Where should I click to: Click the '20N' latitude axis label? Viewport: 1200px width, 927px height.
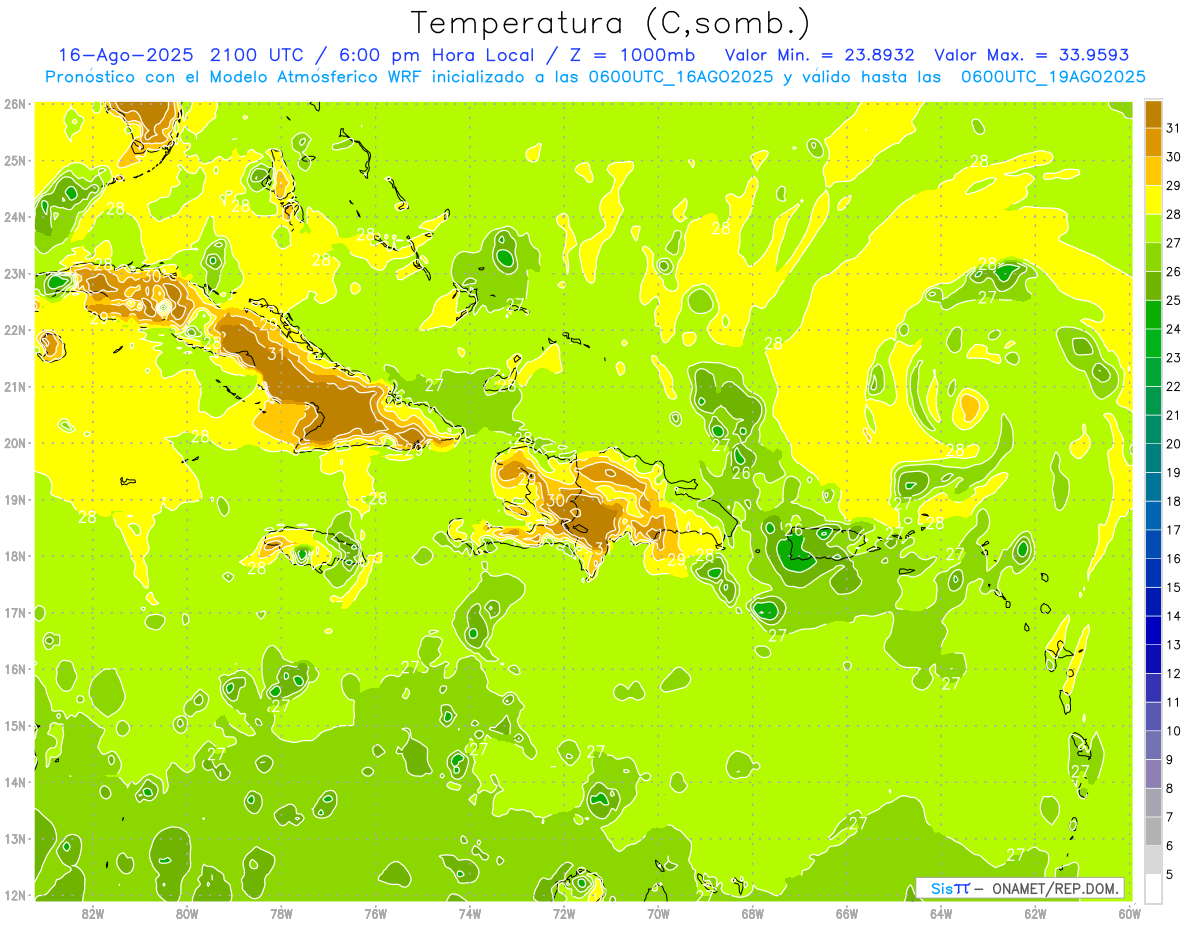pos(15,443)
